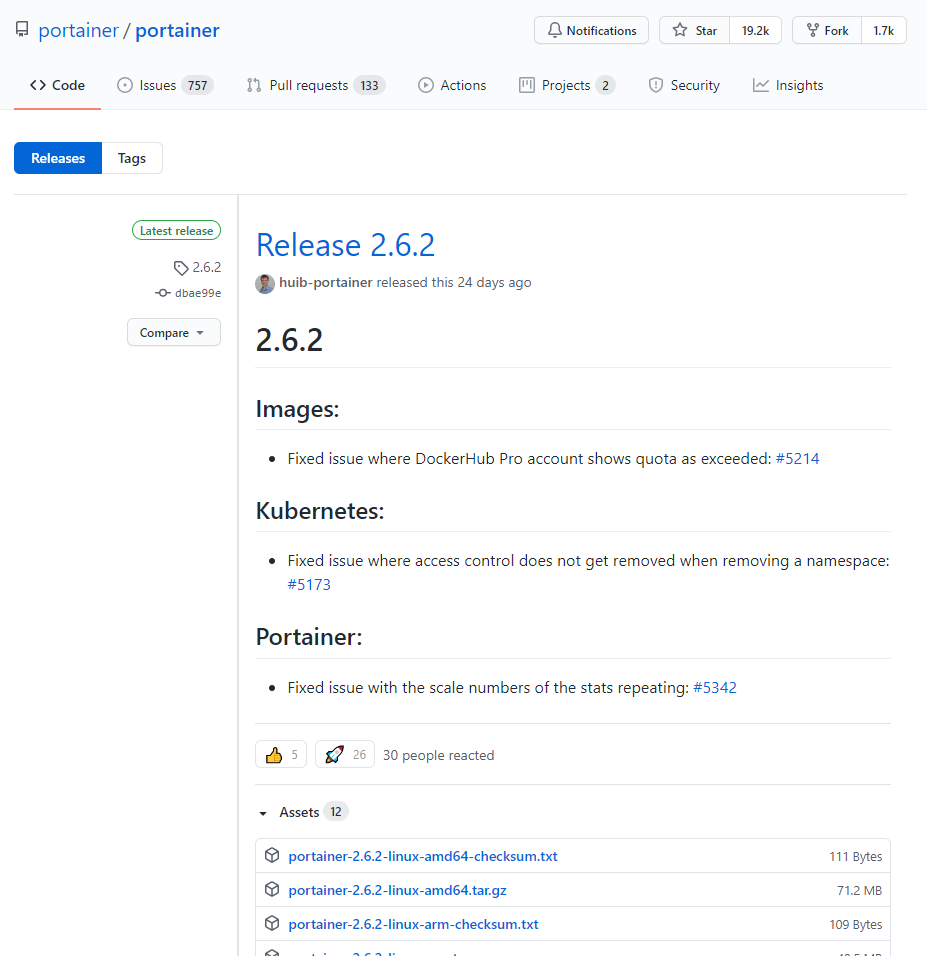Click the 757 issues count badge
The height and width of the screenshot is (956, 927).
coord(198,85)
